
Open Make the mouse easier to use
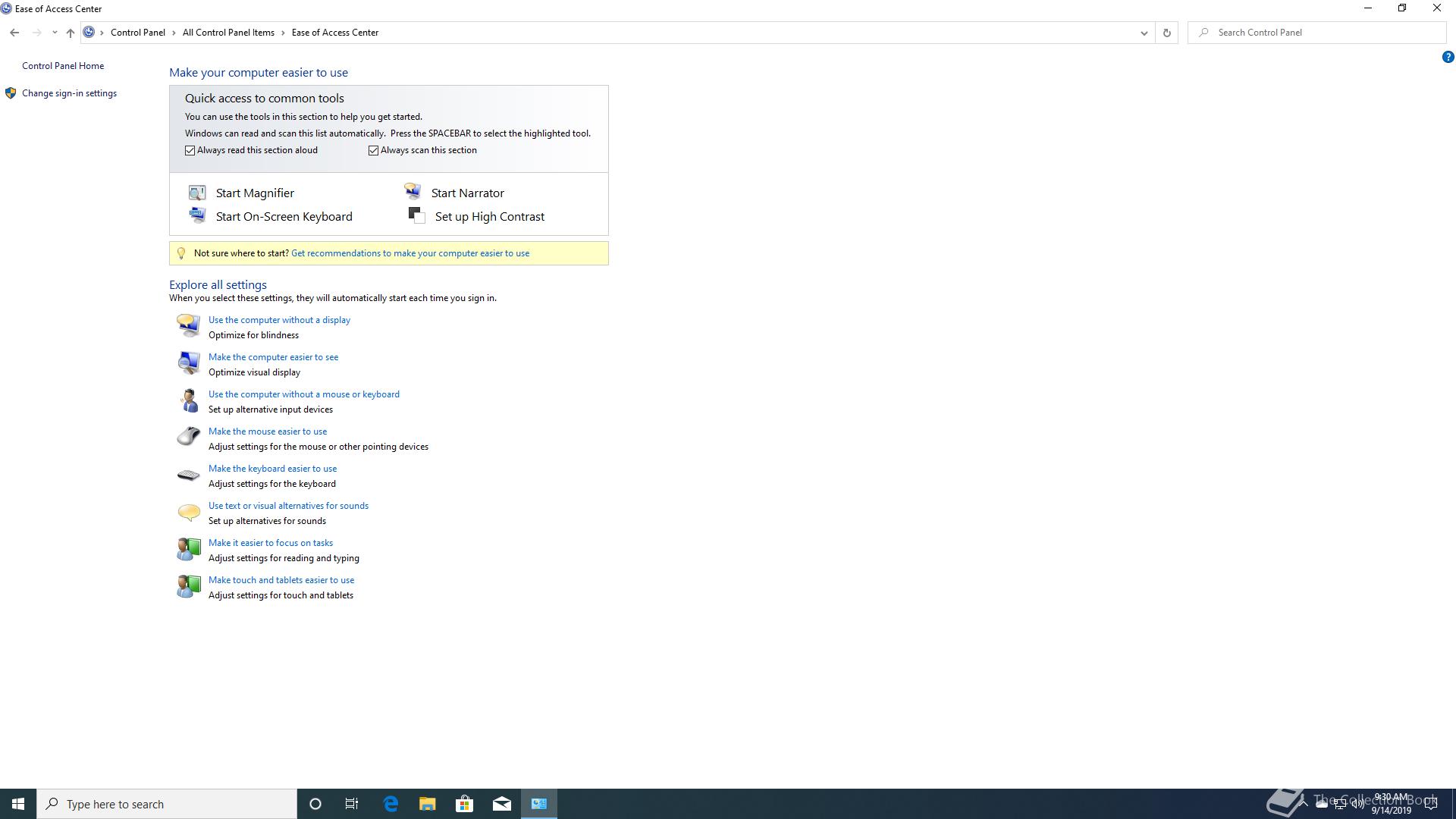pos(268,431)
